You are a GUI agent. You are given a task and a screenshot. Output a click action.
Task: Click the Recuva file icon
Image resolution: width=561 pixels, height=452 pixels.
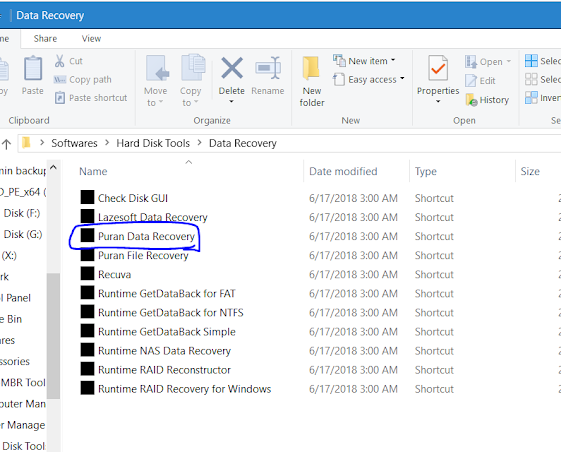point(87,273)
